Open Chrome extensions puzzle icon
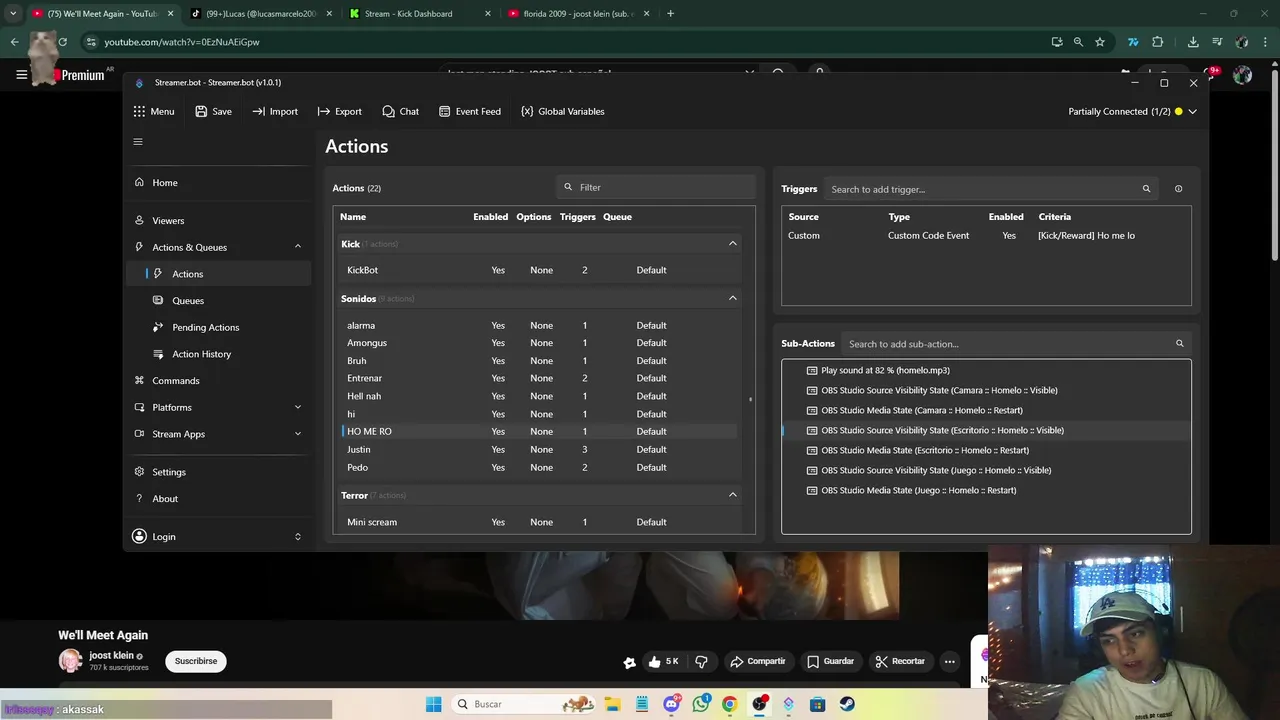Viewport: 1280px width, 720px height. [x=1157, y=42]
